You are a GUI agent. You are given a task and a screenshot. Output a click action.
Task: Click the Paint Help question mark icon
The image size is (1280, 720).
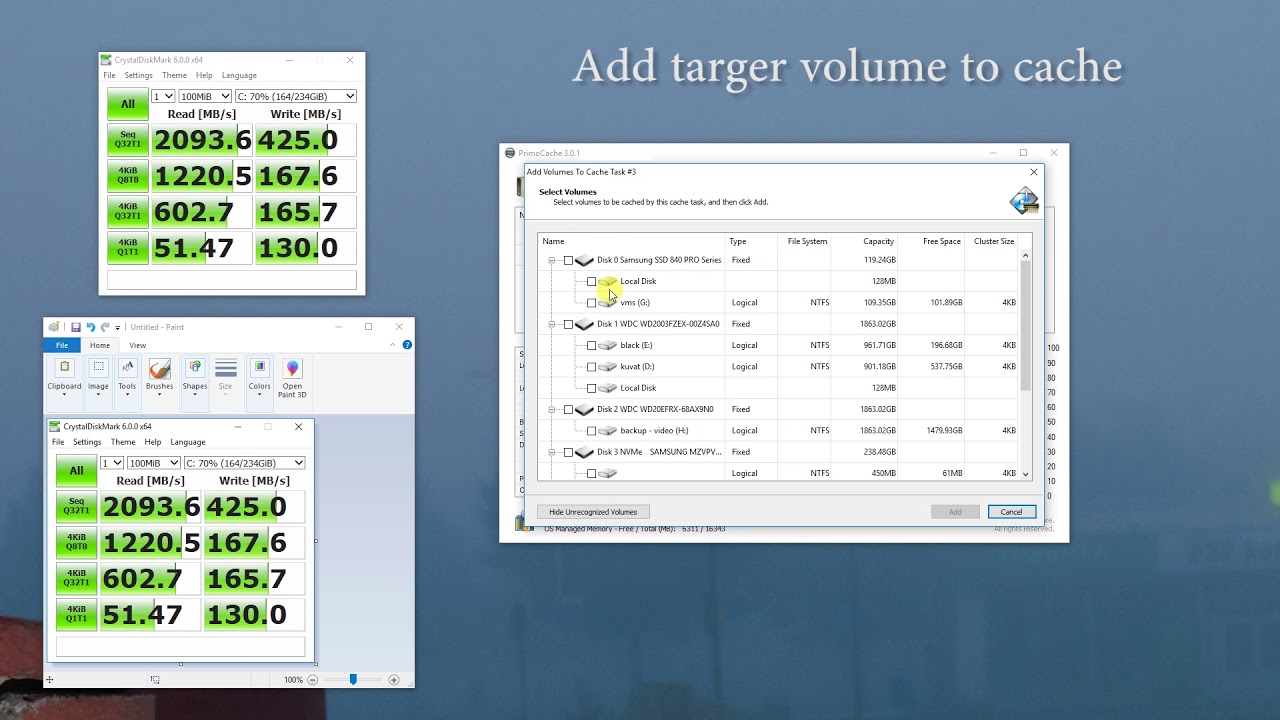pyautogui.click(x=407, y=345)
